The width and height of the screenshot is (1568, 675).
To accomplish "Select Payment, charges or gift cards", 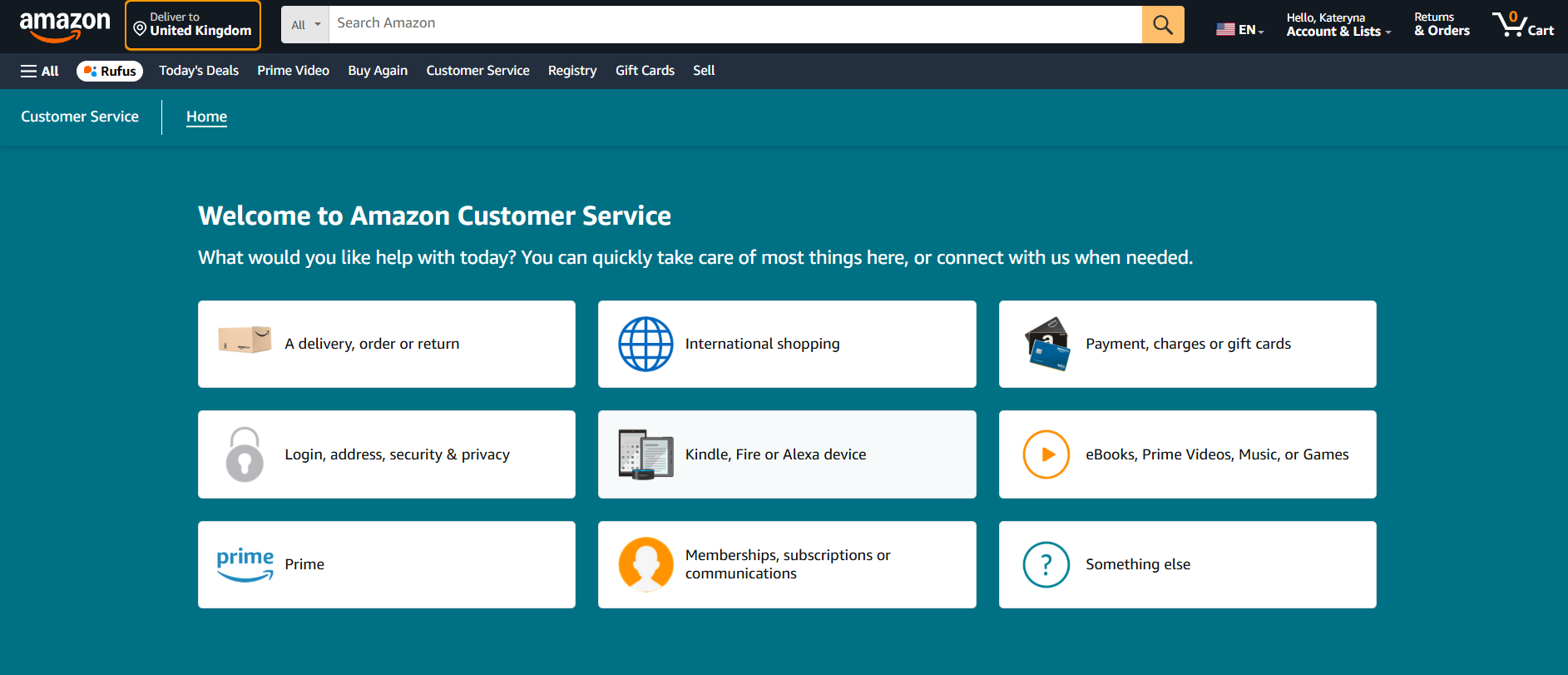I will tap(1188, 344).
